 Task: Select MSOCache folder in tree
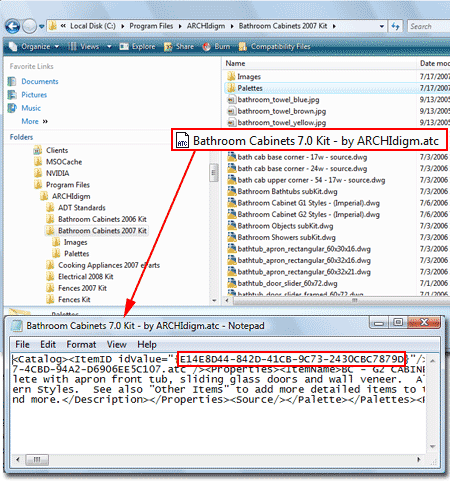[64, 162]
